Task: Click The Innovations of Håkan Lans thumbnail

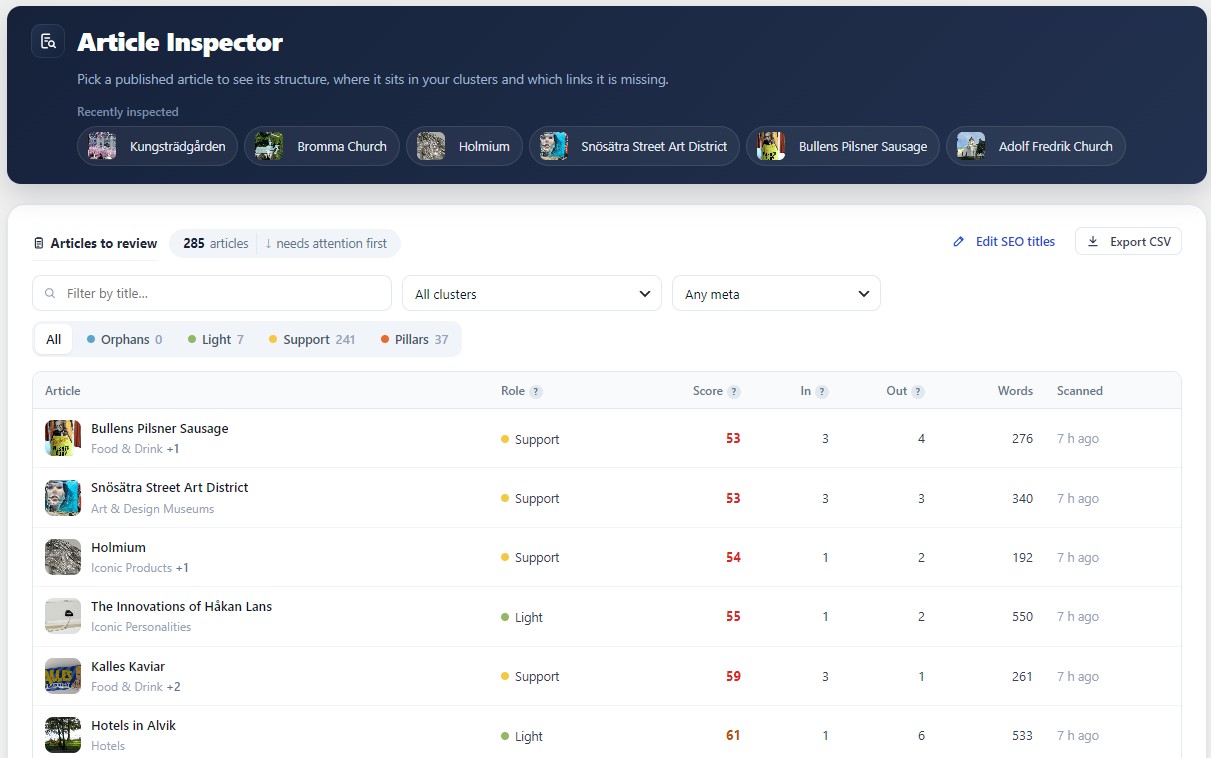Action: coord(63,616)
